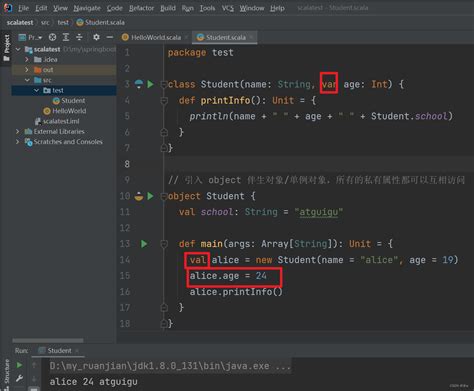This screenshot has height=391, width=474.
Task: Open the View menu
Action: point(60,8)
